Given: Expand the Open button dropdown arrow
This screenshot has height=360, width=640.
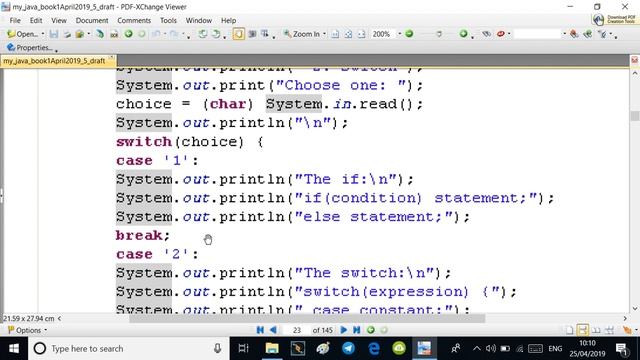Looking at the screenshot, I should point(43,34).
